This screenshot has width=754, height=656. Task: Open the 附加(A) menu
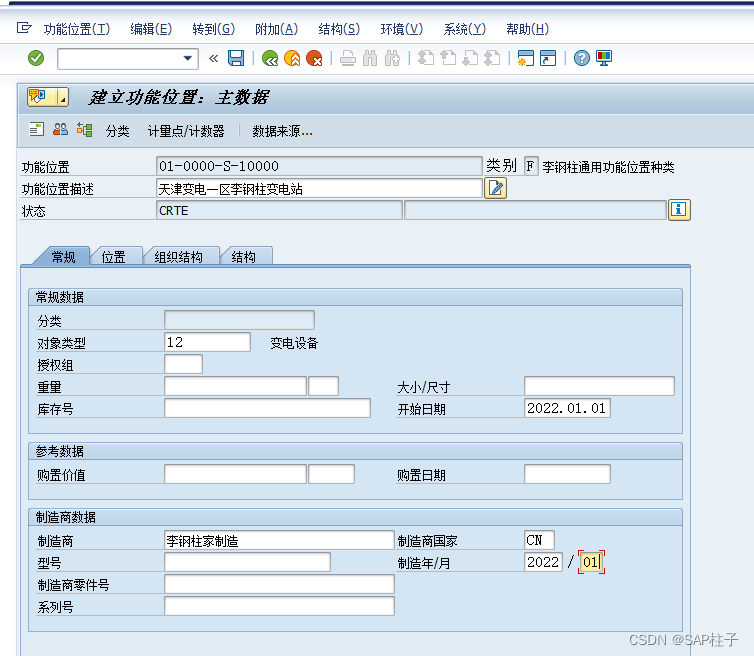(276, 29)
